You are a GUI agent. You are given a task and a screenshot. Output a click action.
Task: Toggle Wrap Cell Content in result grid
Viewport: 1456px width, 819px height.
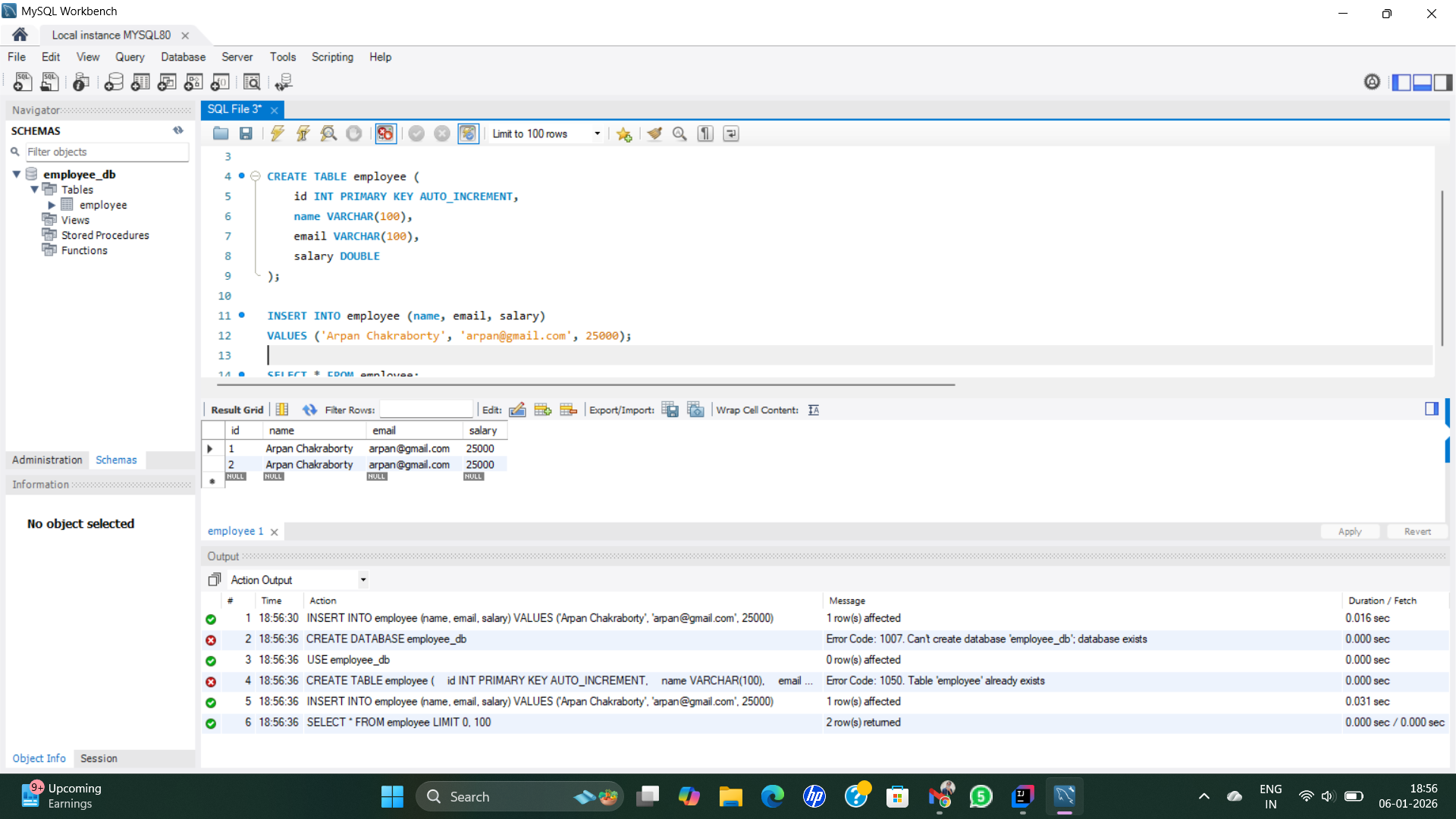[x=814, y=409]
